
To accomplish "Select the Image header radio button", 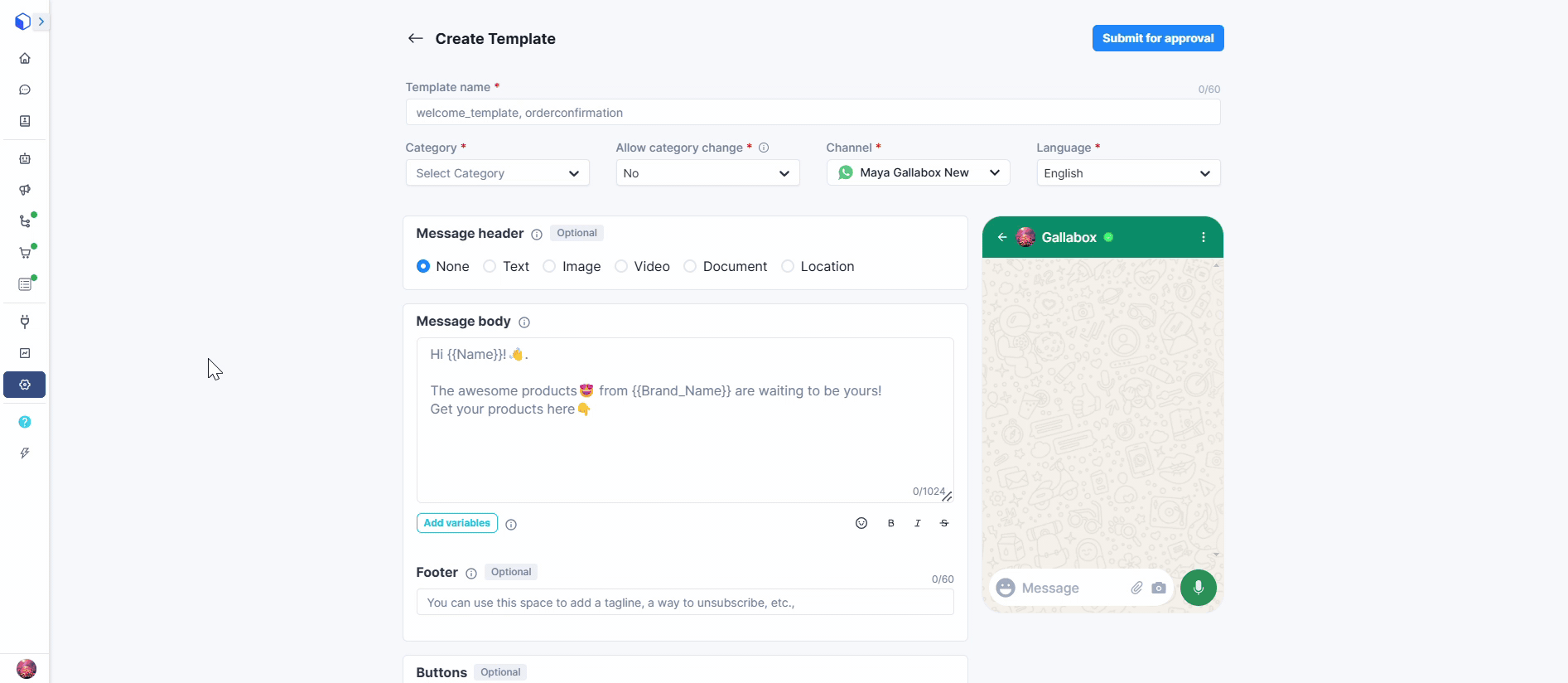I will coord(549,266).
